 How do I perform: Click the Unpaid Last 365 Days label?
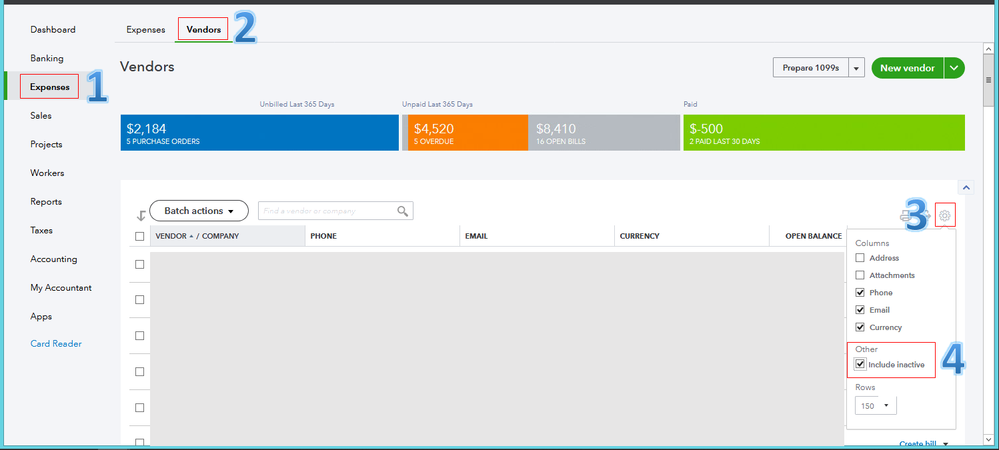[x=438, y=104]
